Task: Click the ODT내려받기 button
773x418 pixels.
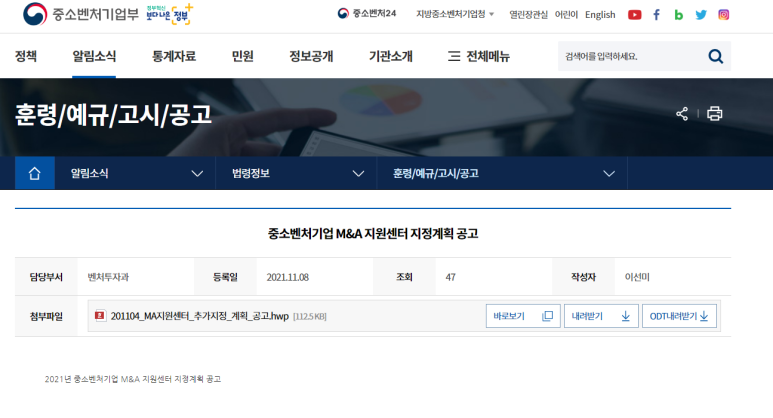Action: point(679,316)
